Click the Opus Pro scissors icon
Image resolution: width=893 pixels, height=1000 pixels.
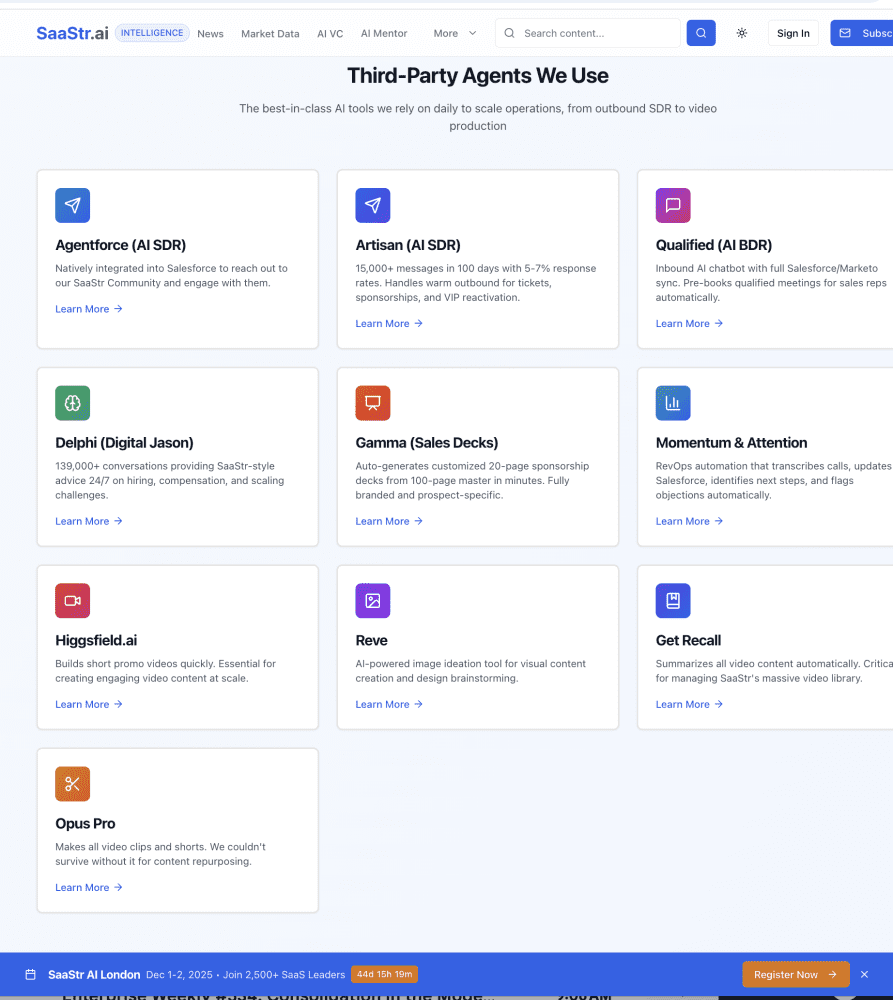coord(73,784)
